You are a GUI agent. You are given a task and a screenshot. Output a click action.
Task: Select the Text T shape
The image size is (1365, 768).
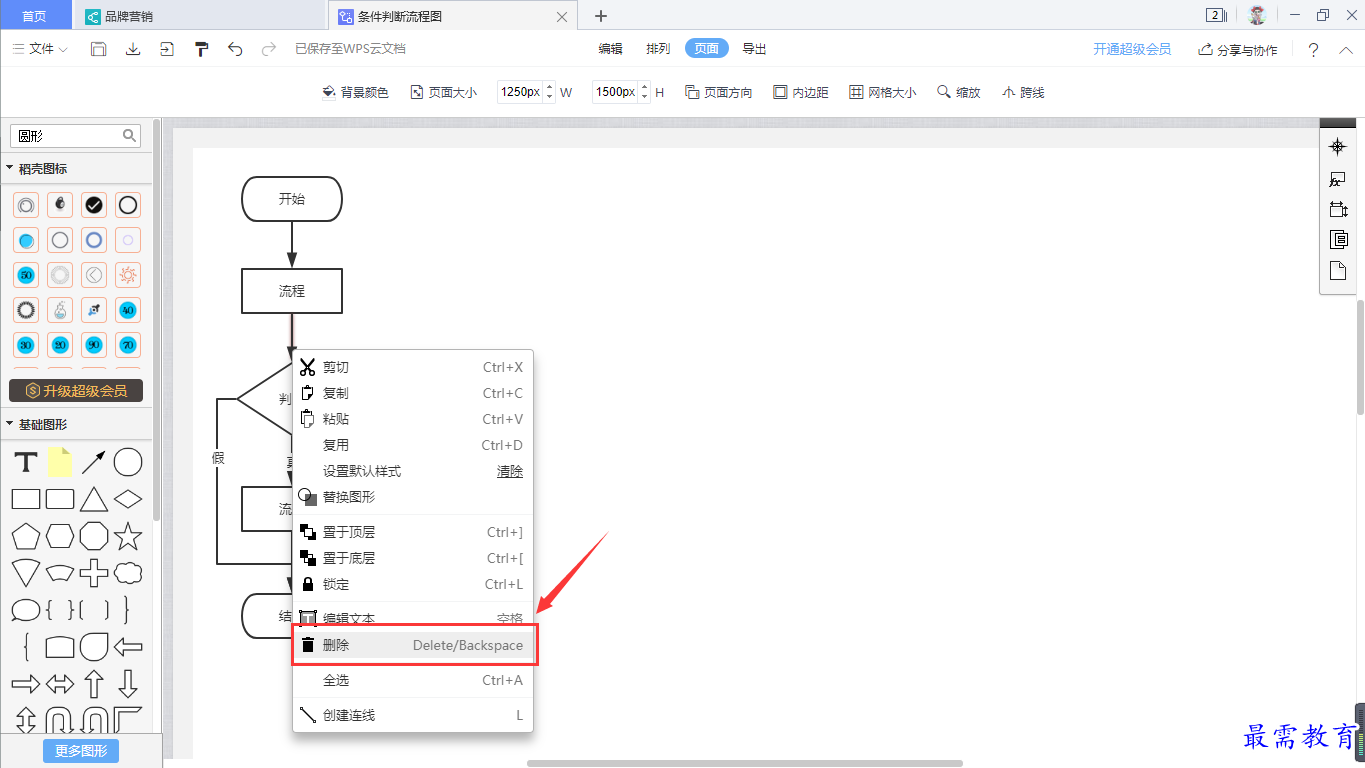pos(26,462)
